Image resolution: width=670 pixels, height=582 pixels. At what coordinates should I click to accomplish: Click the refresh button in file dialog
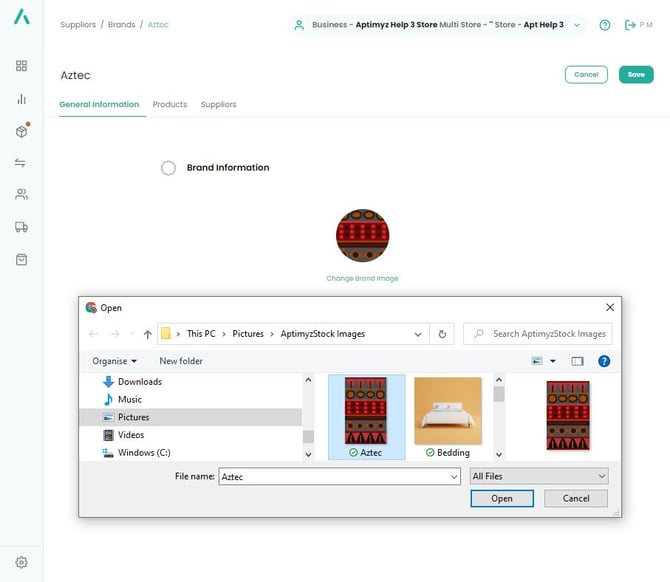[443, 334]
